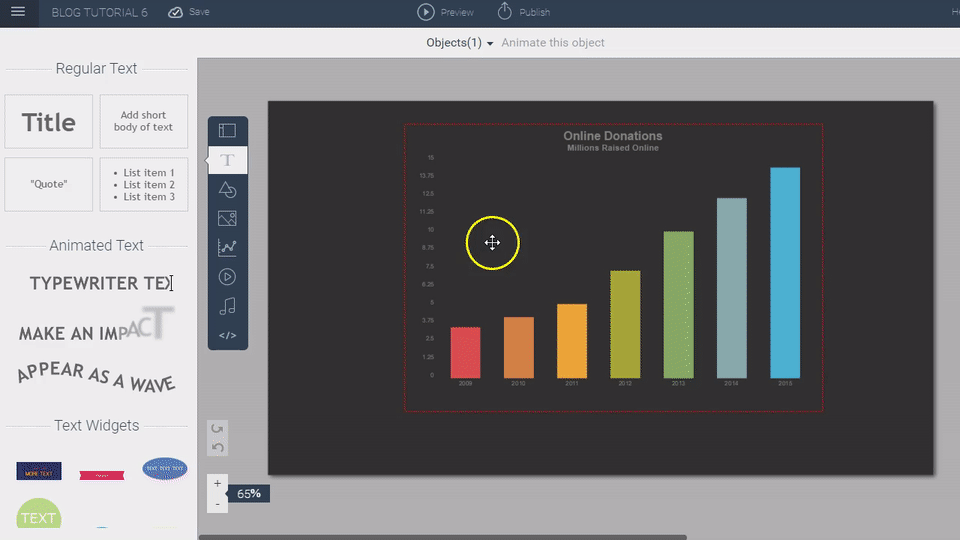Add a bulleted list item block
Image resolution: width=960 pixels, height=540 pixels.
point(143,184)
